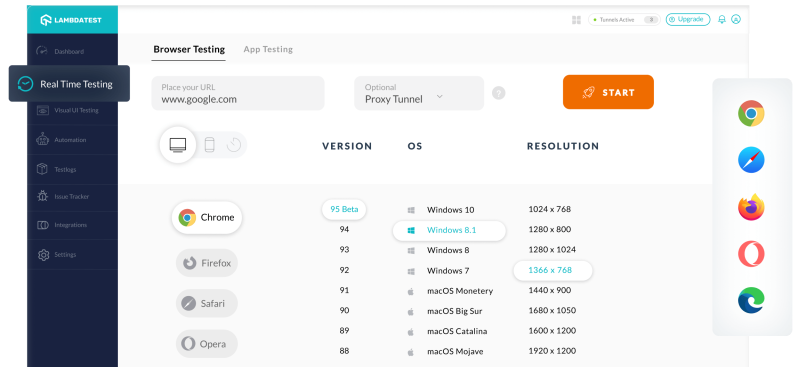Select the Safari browser option
799x367 pixels.
207,303
